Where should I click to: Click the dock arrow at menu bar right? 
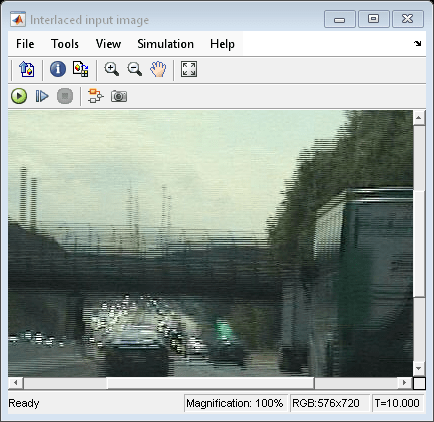417,43
